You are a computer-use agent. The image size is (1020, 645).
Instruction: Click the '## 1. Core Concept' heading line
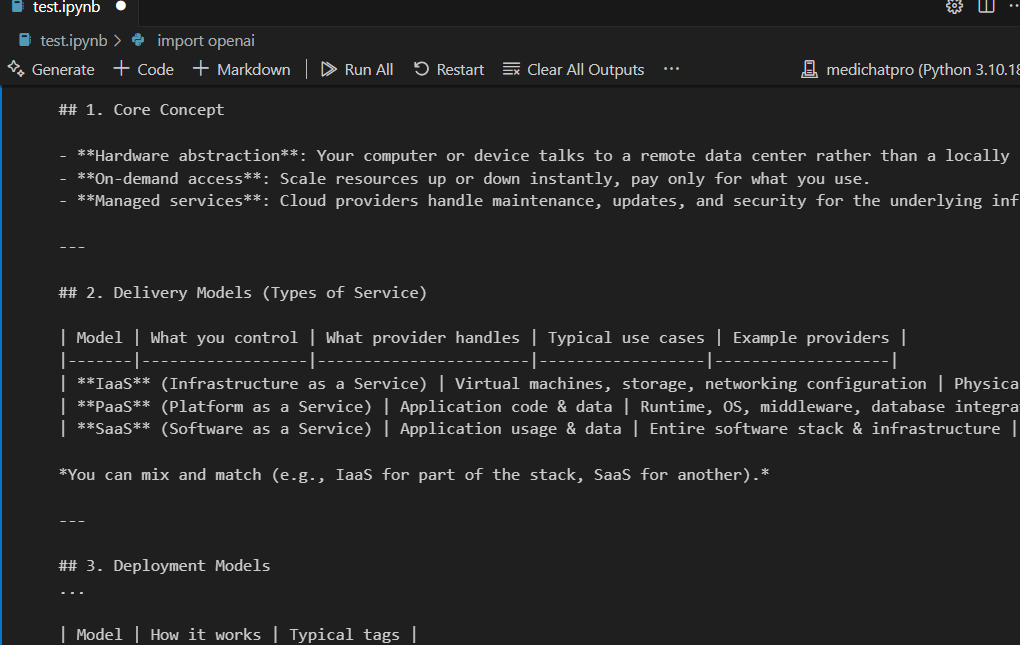[141, 110]
